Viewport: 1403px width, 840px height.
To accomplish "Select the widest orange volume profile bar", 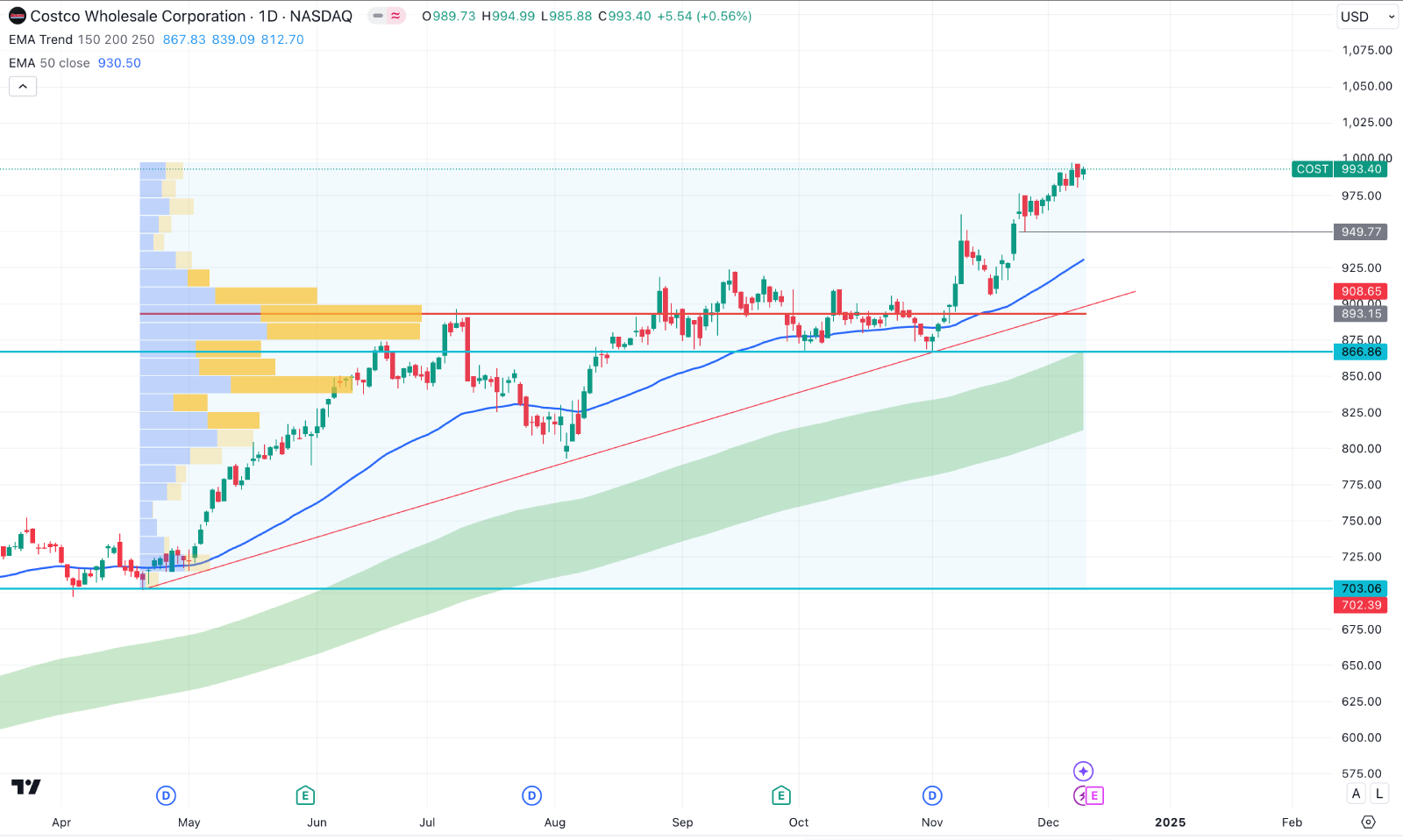I will (x=341, y=313).
